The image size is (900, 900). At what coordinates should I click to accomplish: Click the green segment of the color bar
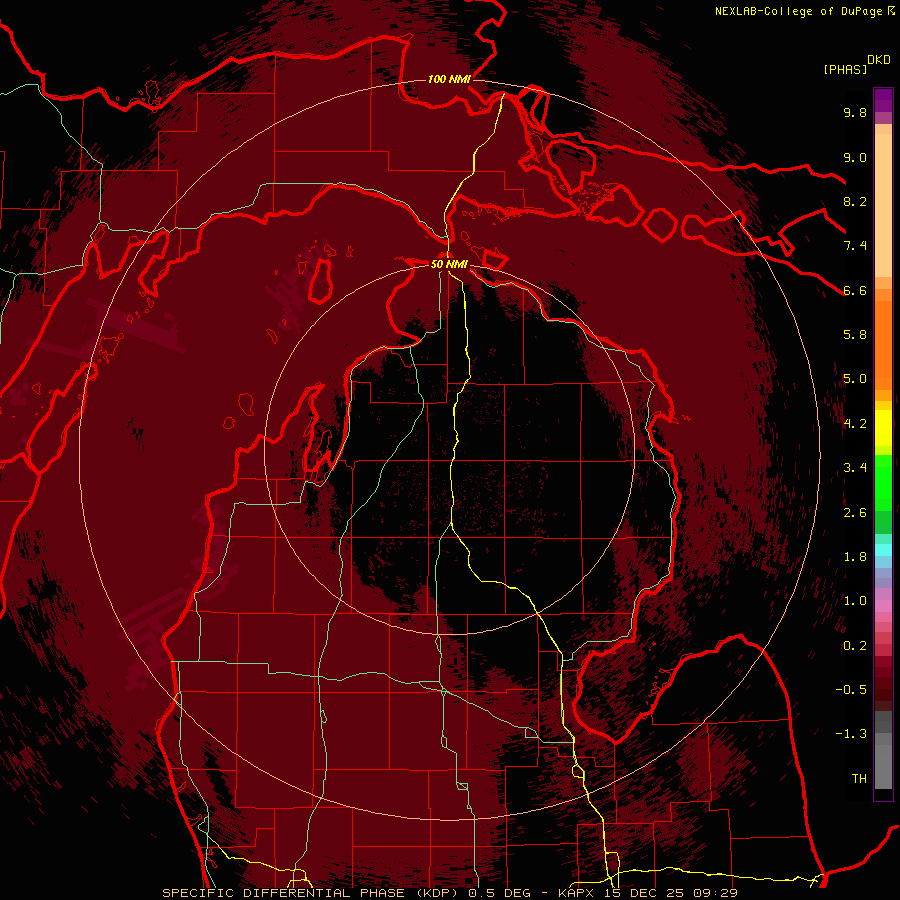click(883, 494)
